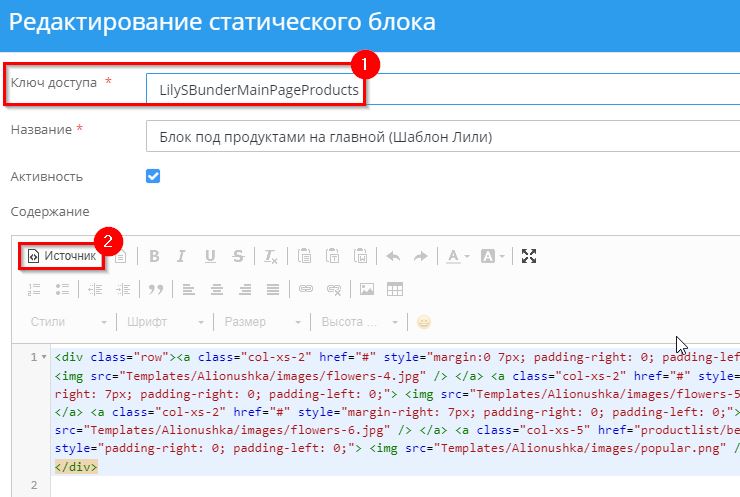The width and height of the screenshot is (740, 497).
Task: Toggle the Активность checkbox
Action: (153, 176)
